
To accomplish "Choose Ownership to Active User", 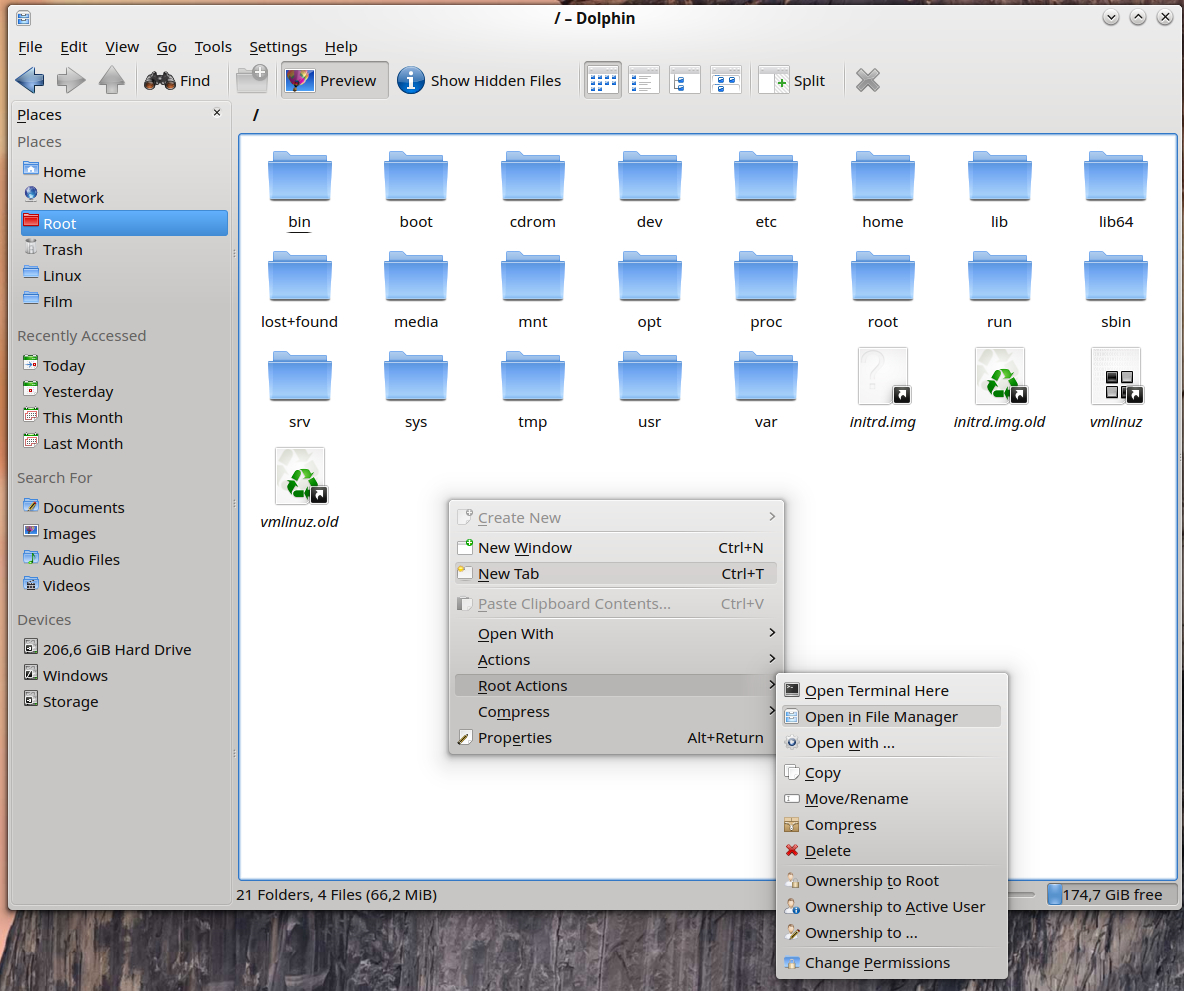I will tap(892, 906).
